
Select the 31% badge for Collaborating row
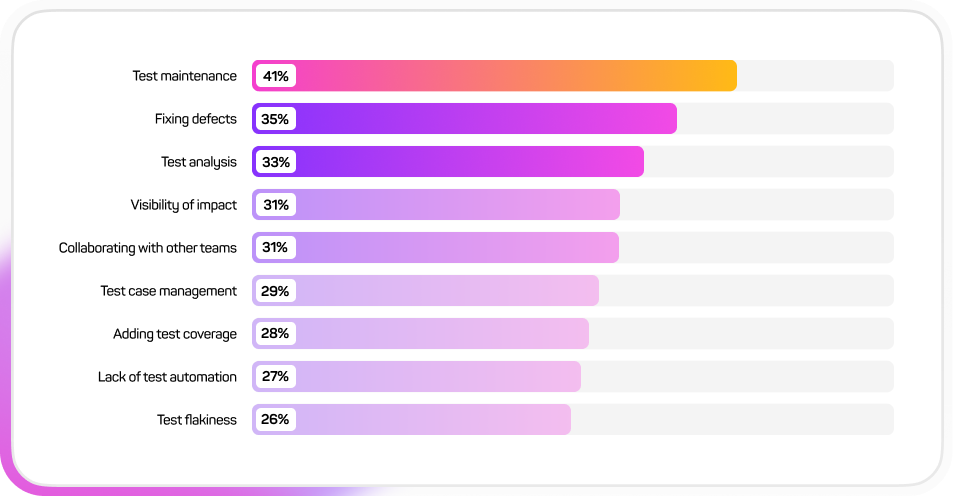click(276, 248)
